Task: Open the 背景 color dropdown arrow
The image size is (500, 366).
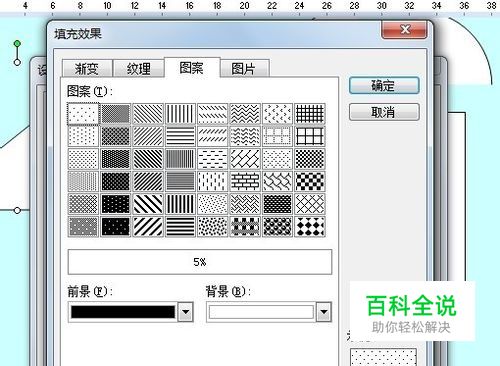Action: click(324, 312)
